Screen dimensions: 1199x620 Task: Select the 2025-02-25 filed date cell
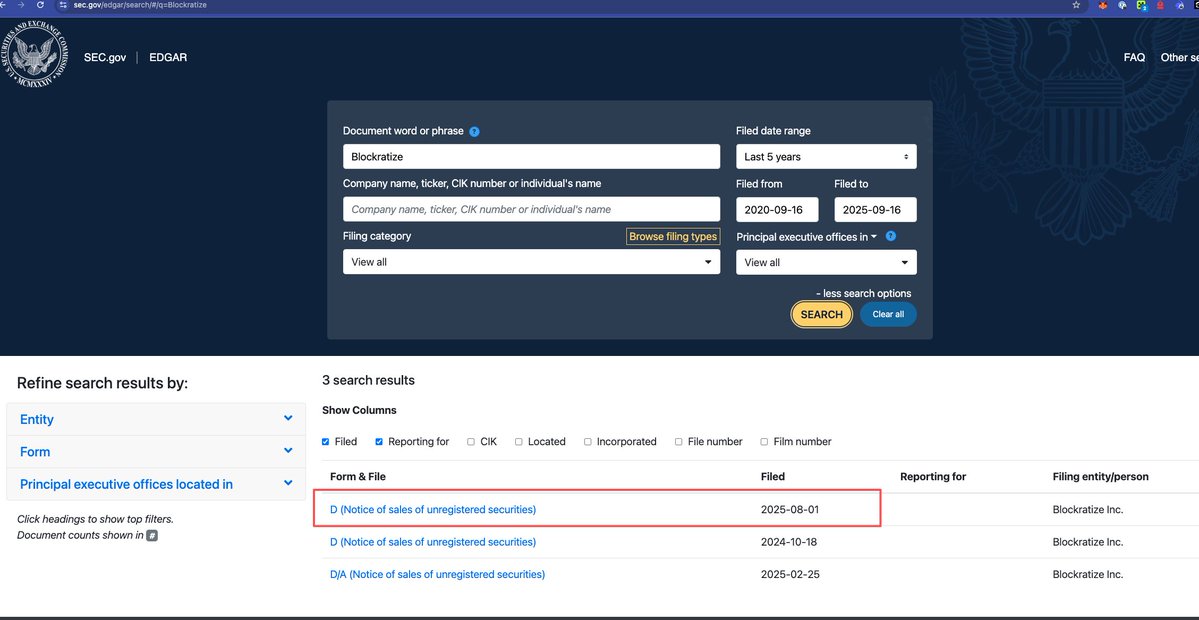790,574
